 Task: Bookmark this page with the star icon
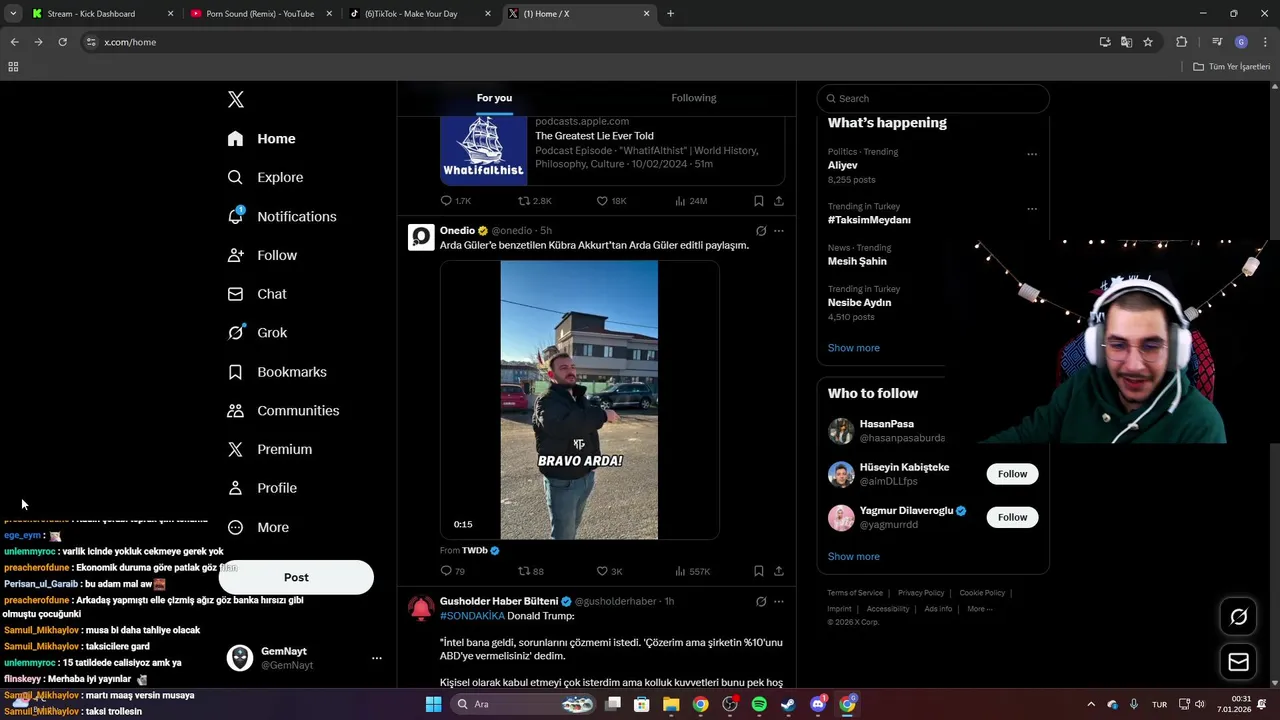click(x=1148, y=42)
